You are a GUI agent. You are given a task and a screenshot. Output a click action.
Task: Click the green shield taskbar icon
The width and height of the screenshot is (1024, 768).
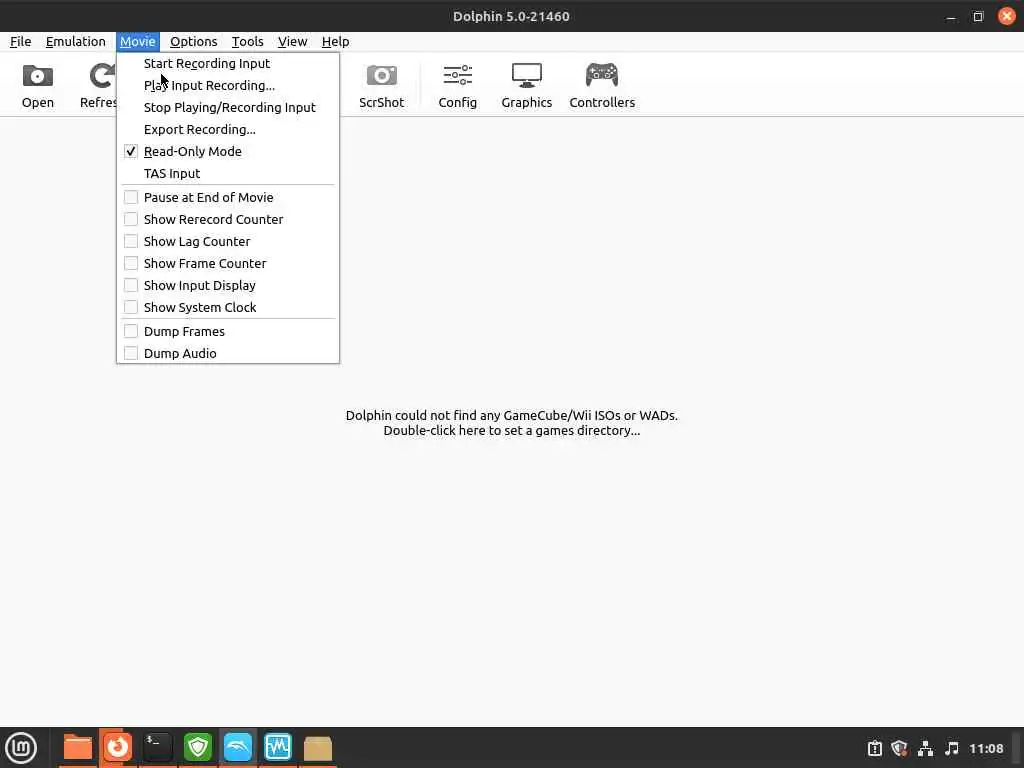pyautogui.click(x=198, y=748)
